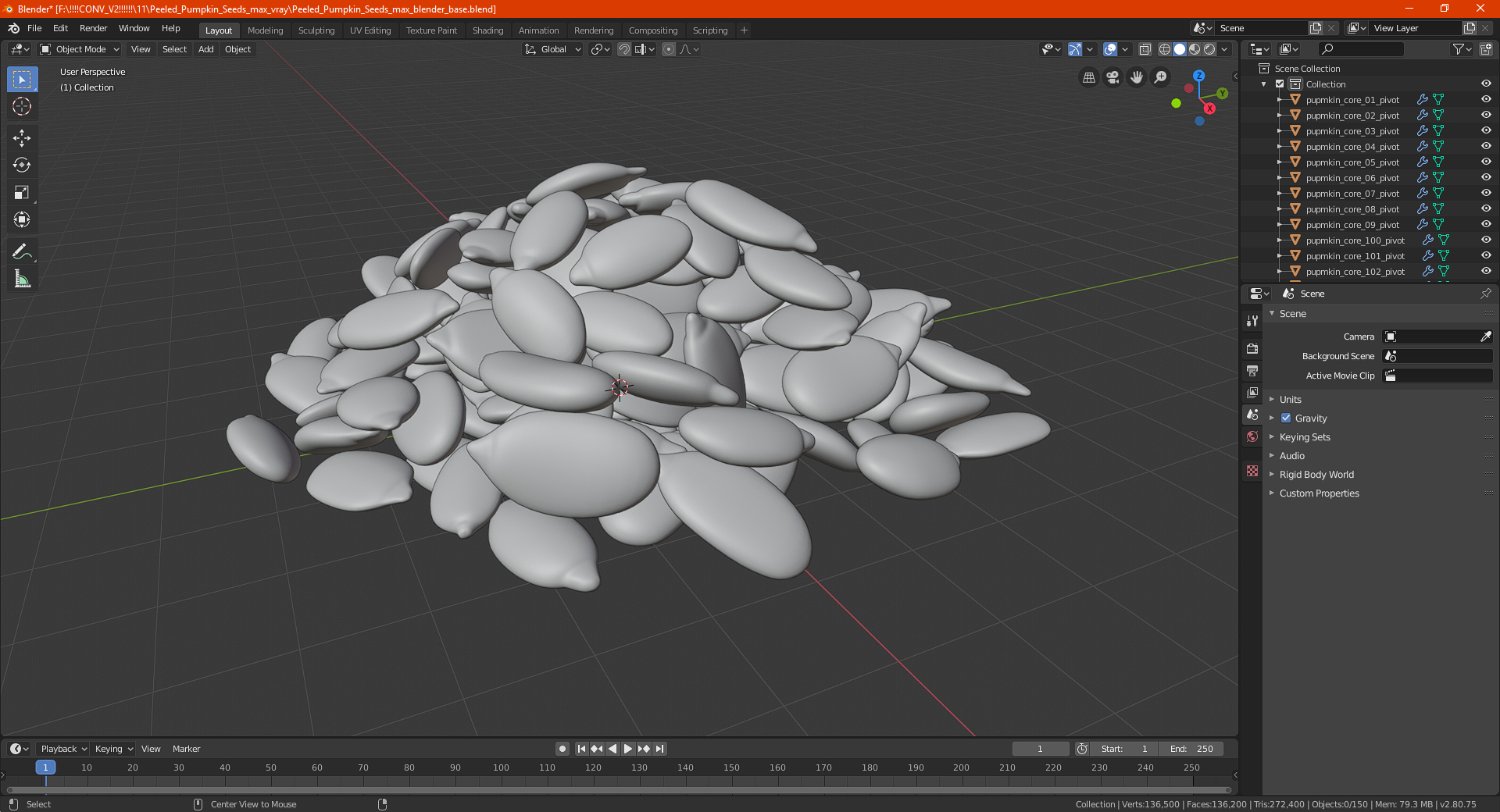The width and height of the screenshot is (1500, 812).
Task: Open the Keying dropdown in timeline
Action: point(114,749)
